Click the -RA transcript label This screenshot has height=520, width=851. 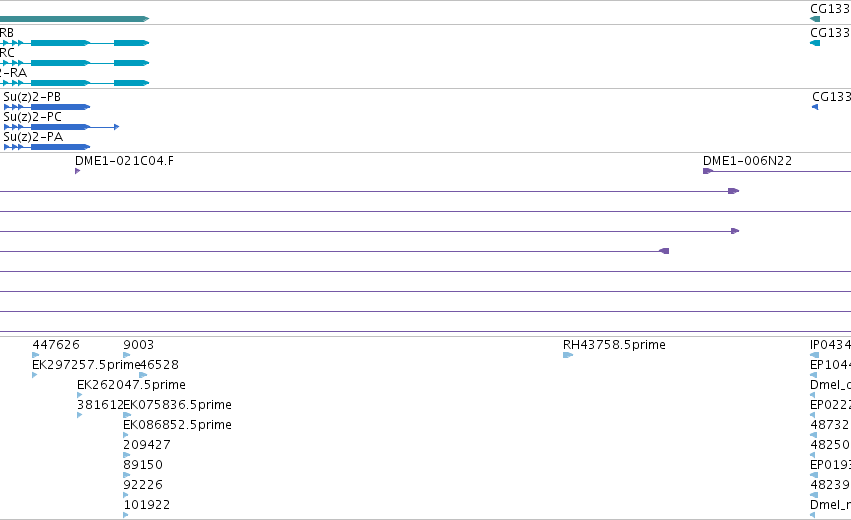click(13, 73)
